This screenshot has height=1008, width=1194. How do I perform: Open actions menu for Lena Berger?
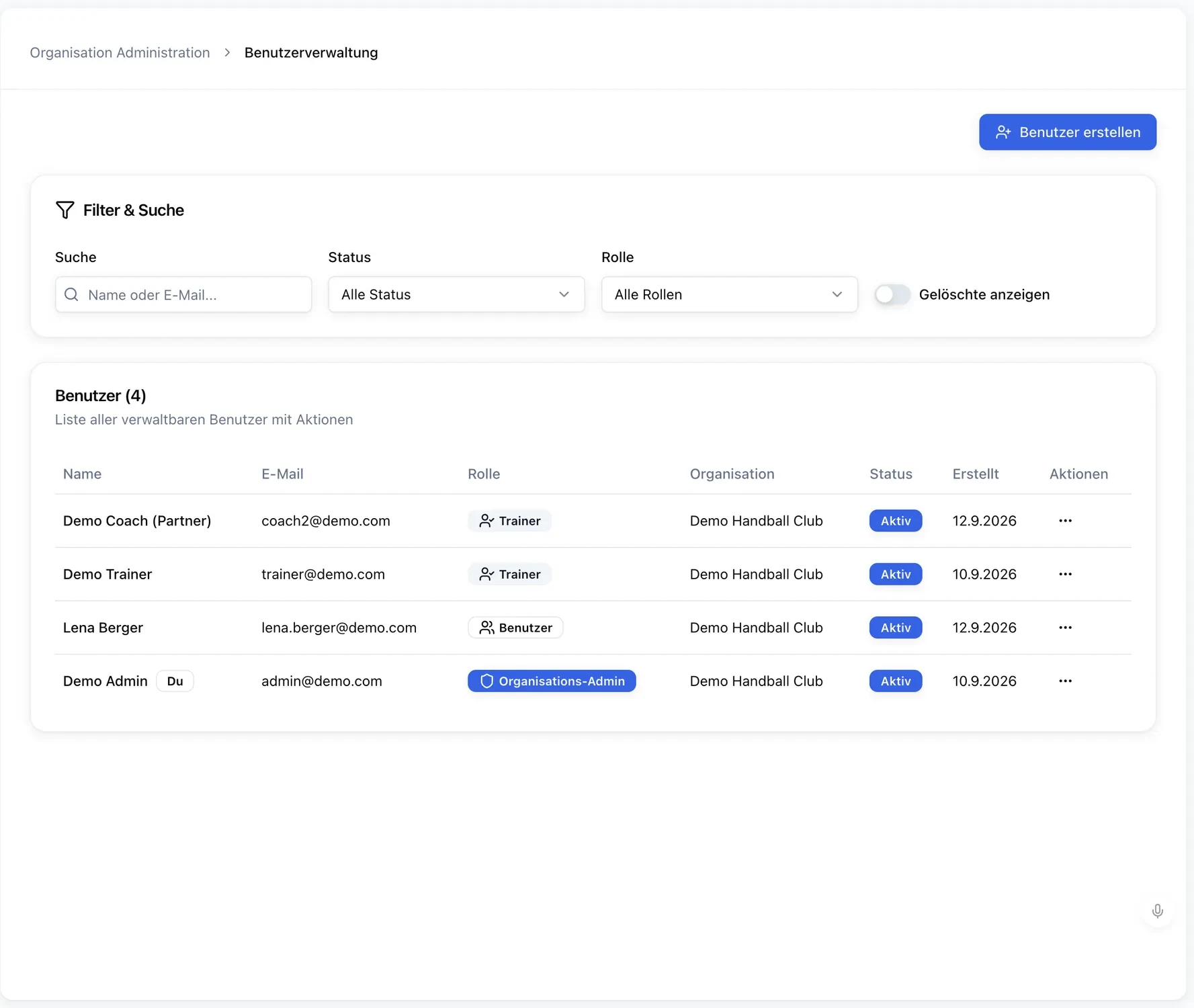point(1065,628)
